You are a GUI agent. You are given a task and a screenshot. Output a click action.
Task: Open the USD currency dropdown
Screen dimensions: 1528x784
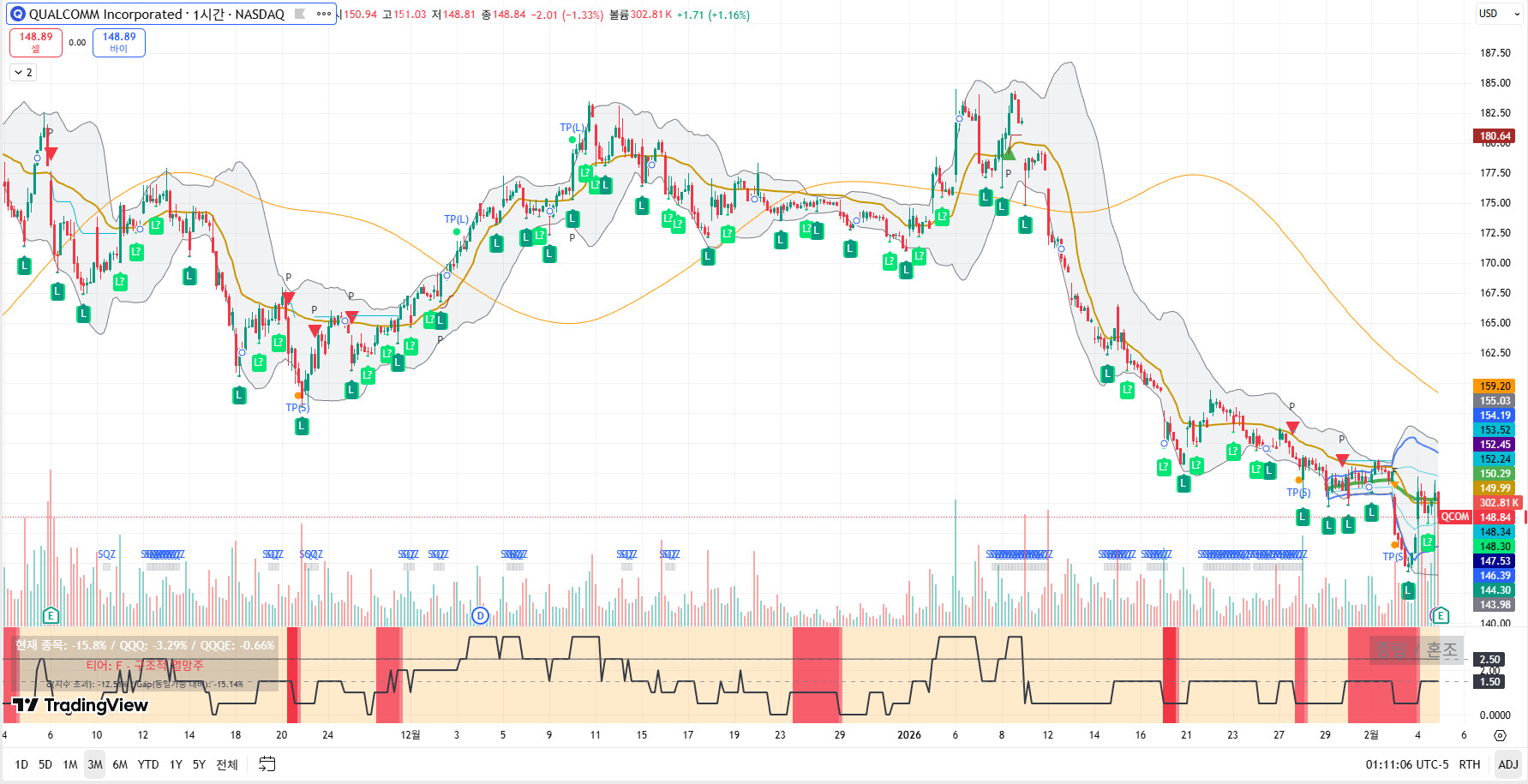pyautogui.click(x=1499, y=14)
